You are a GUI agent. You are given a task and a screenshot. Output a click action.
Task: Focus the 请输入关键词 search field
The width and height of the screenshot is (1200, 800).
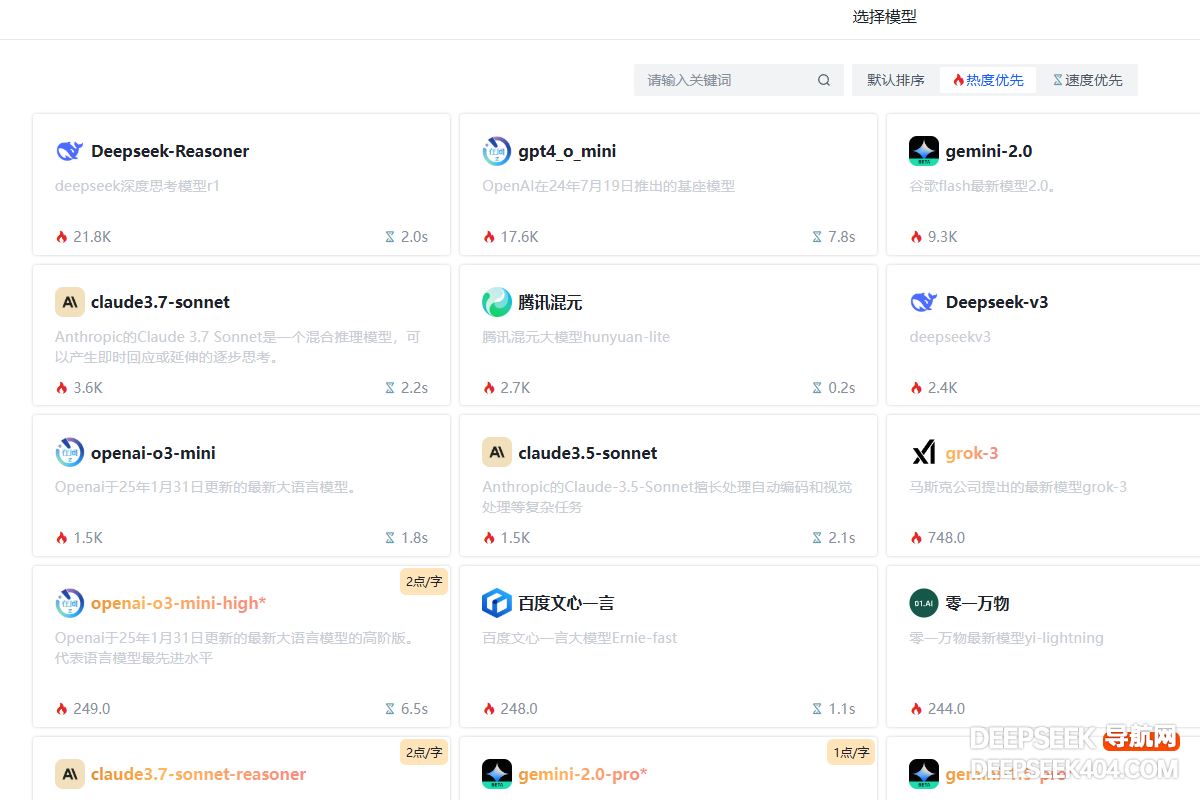click(x=738, y=80)
